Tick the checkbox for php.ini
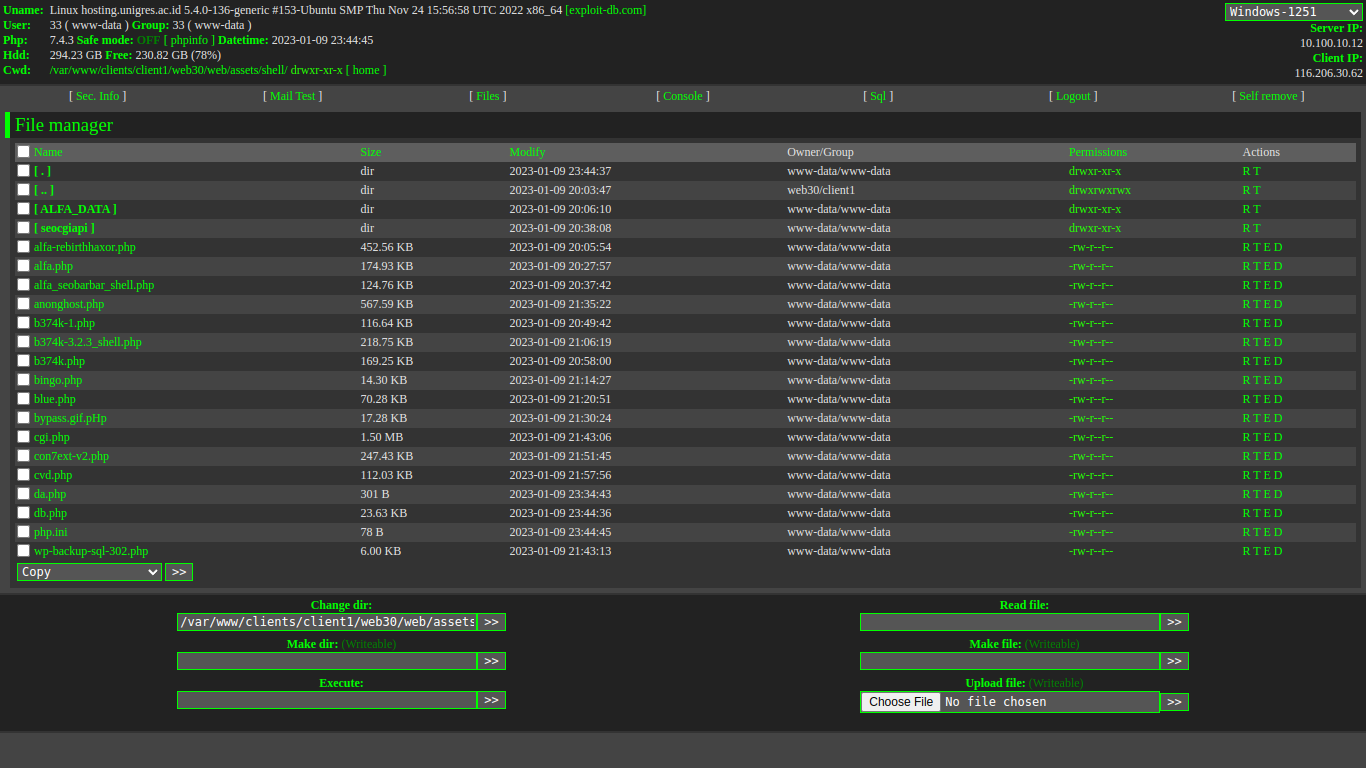Viewport: 1366px width, 768px height. (24, 532)
